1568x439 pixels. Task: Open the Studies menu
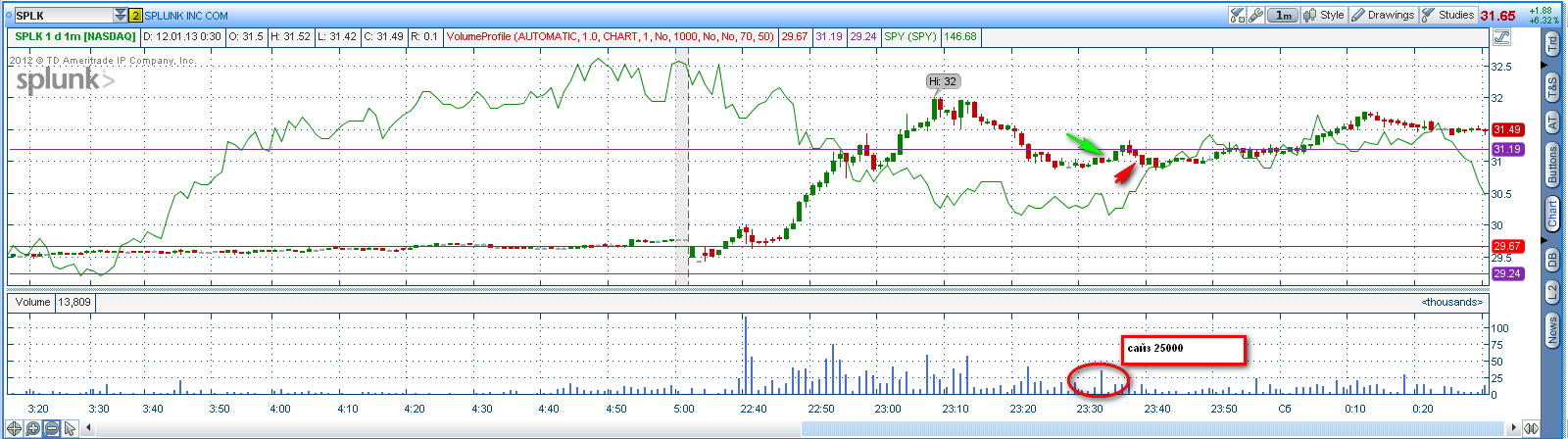coord(1447,15)
